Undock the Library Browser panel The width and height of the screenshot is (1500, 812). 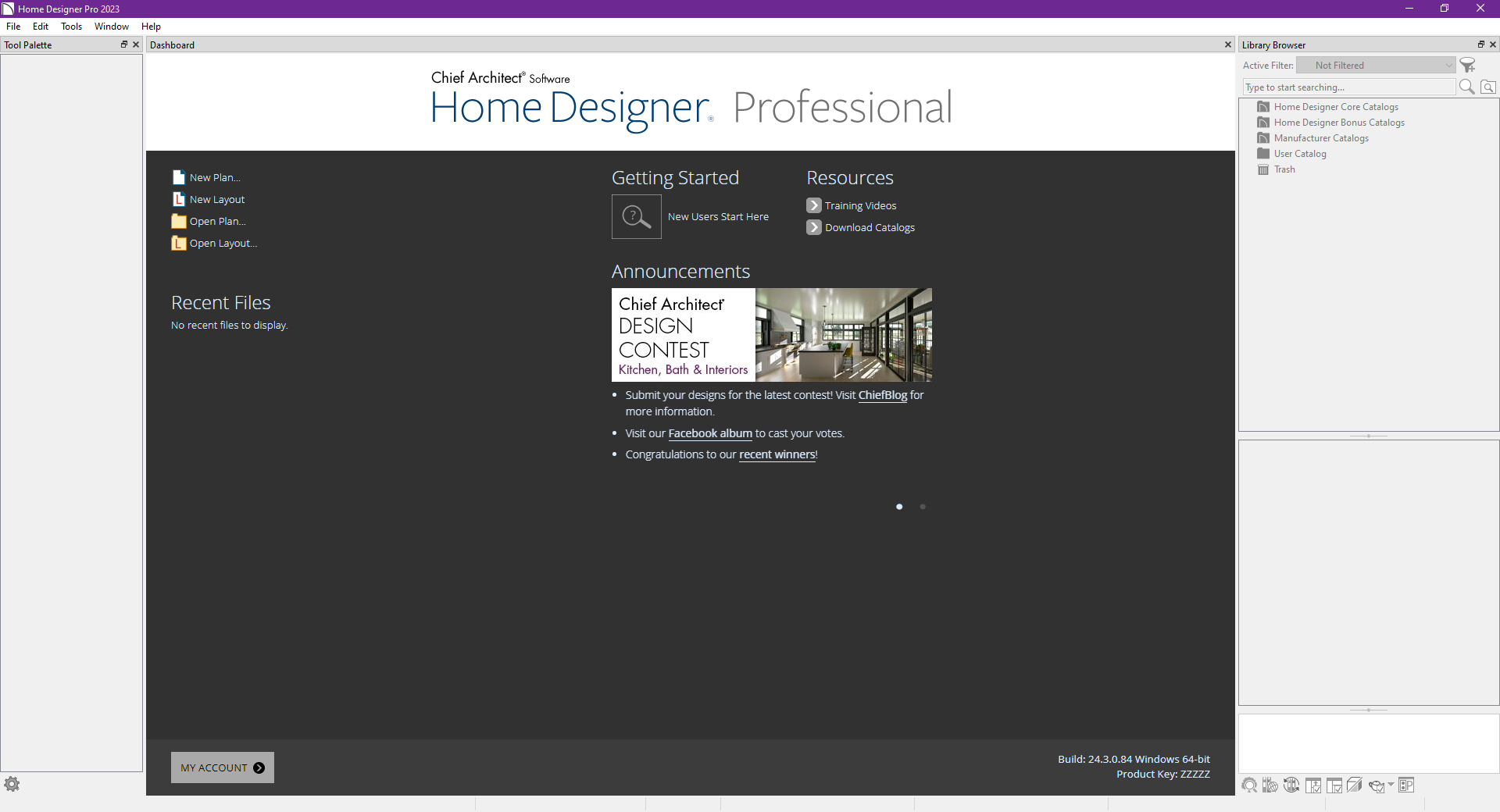tap(1480, 45)
